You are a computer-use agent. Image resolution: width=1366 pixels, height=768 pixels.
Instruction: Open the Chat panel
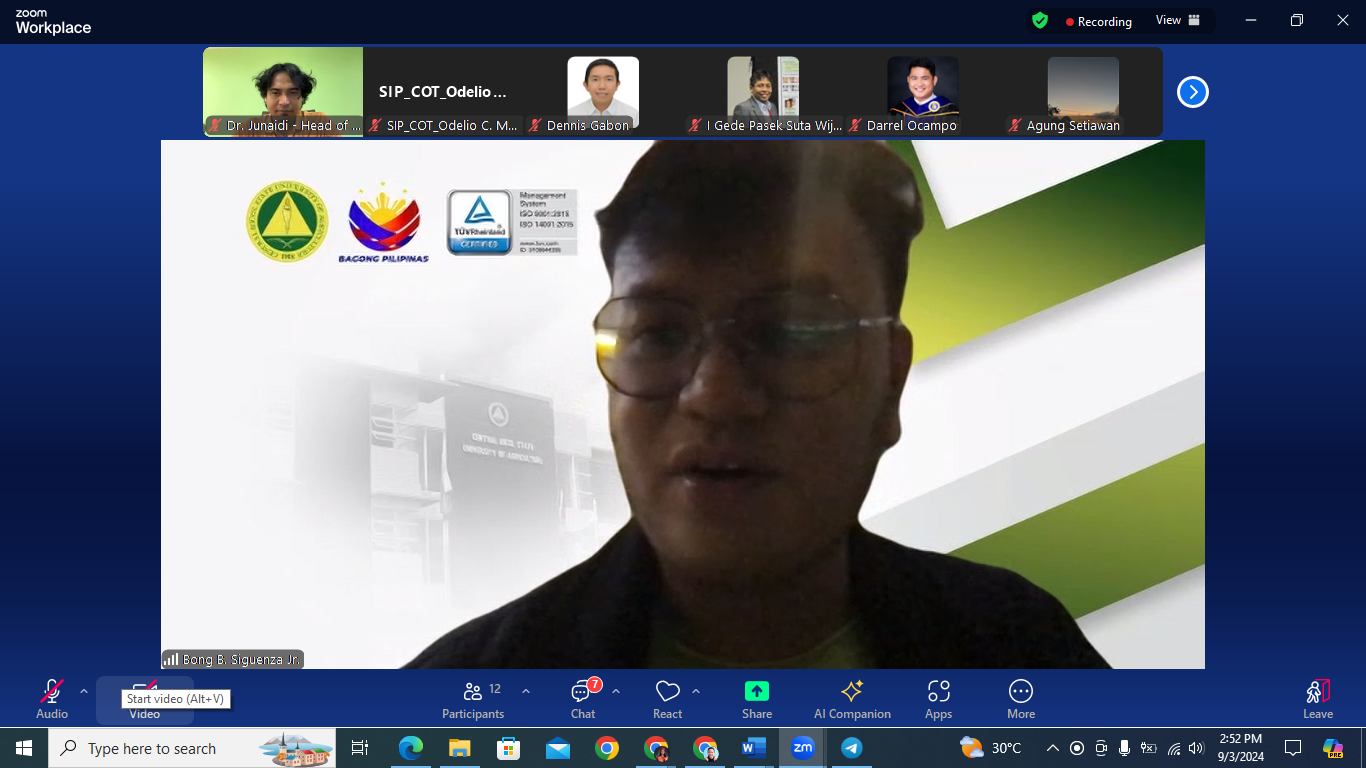tap(583, 699)
